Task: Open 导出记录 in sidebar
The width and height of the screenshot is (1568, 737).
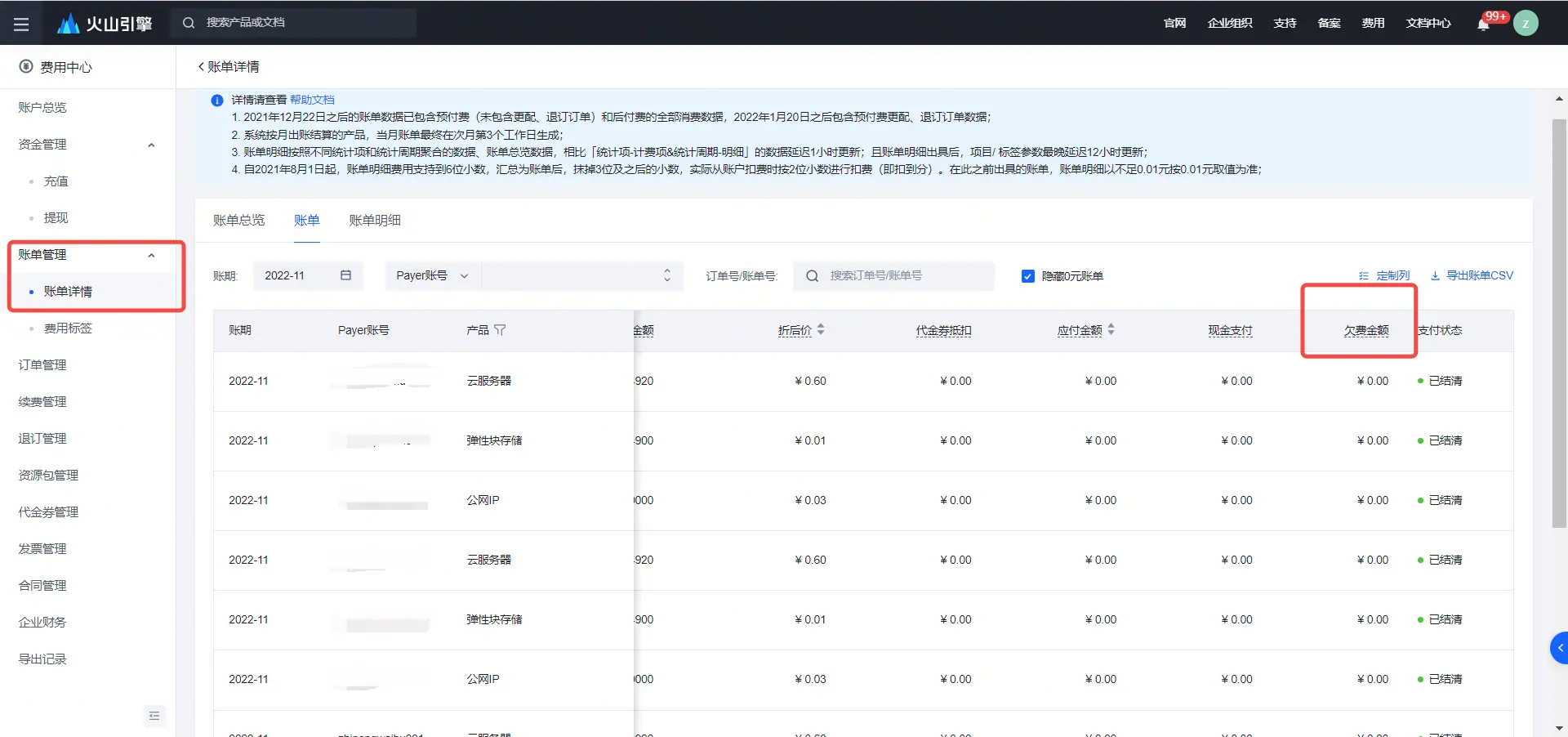Action: tap(42, 659)
